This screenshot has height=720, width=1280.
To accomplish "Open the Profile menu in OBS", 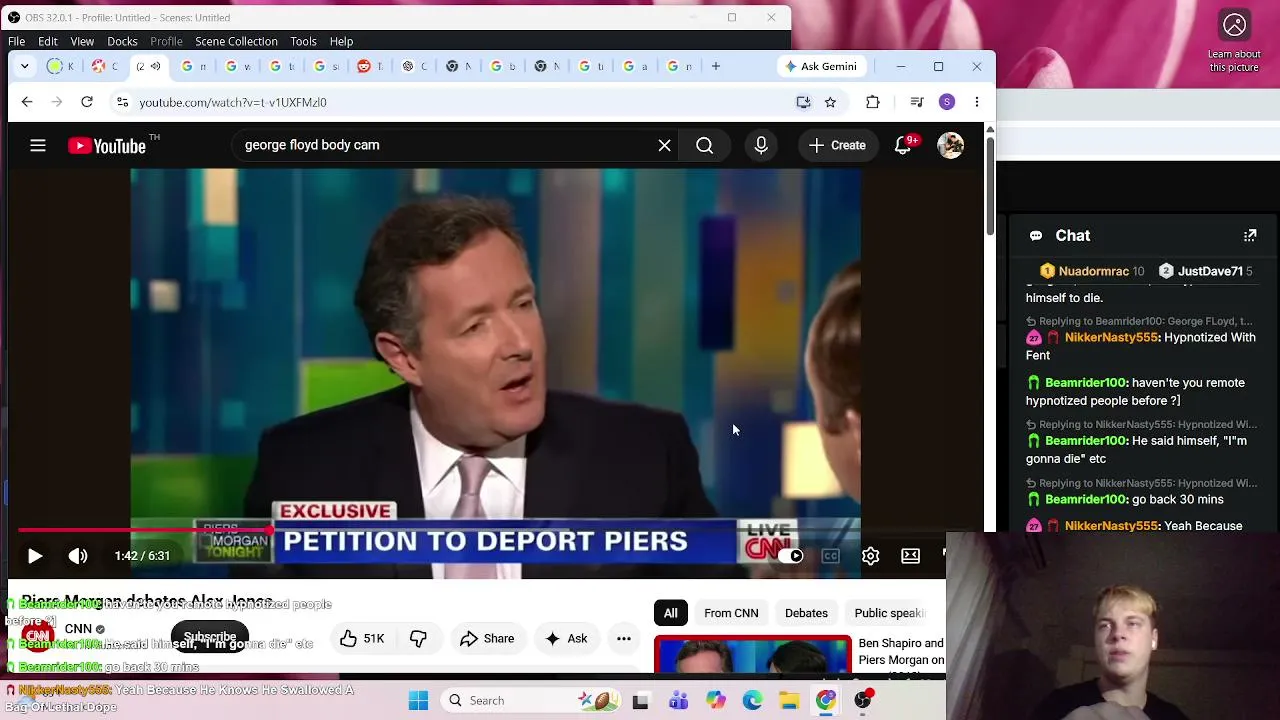I will pyautogui.click(x=166, y=41).
